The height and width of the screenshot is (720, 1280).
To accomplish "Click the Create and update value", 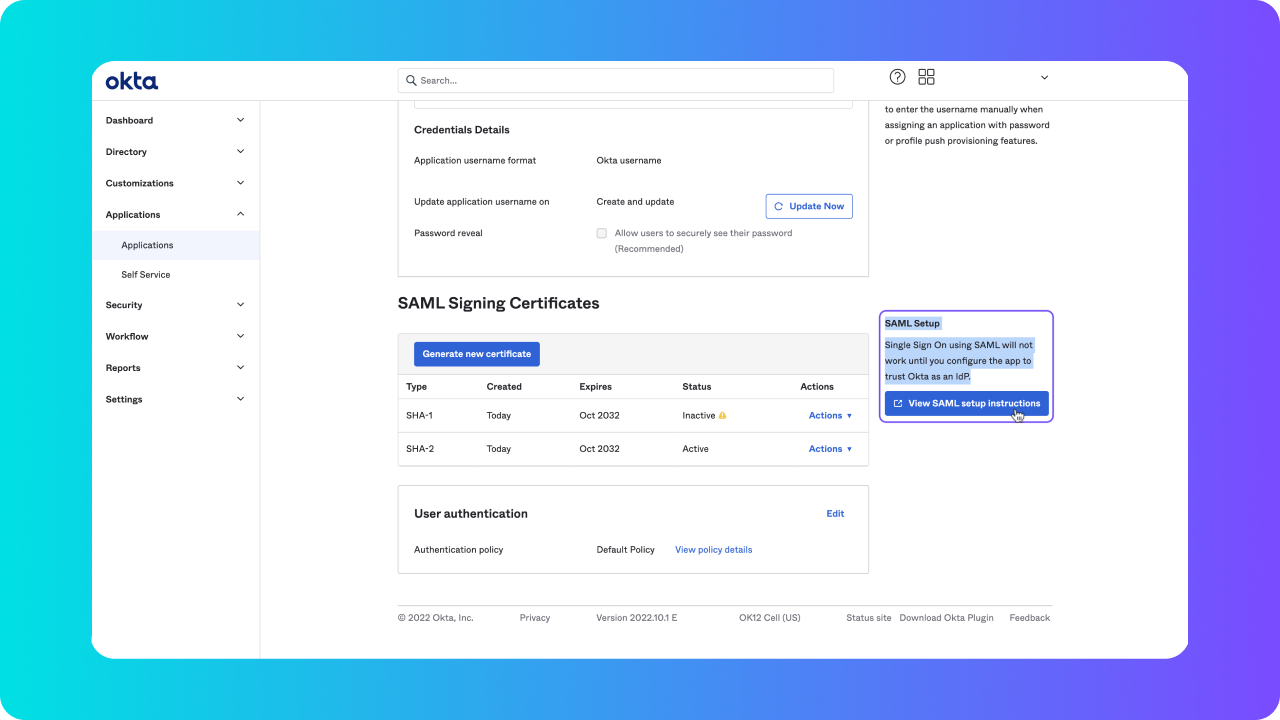I will click(635, 202).
